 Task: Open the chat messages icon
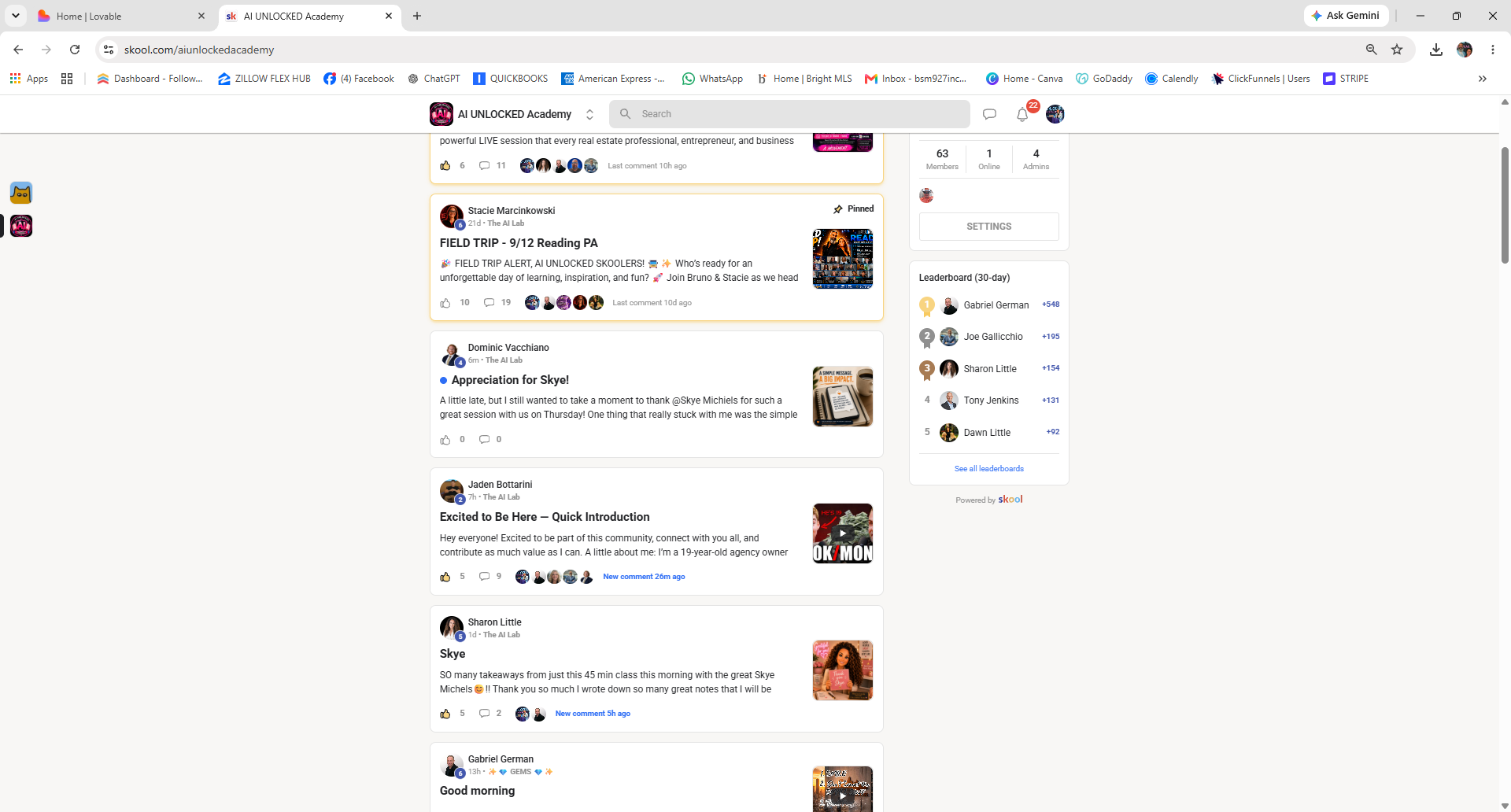tap(989, 114)
